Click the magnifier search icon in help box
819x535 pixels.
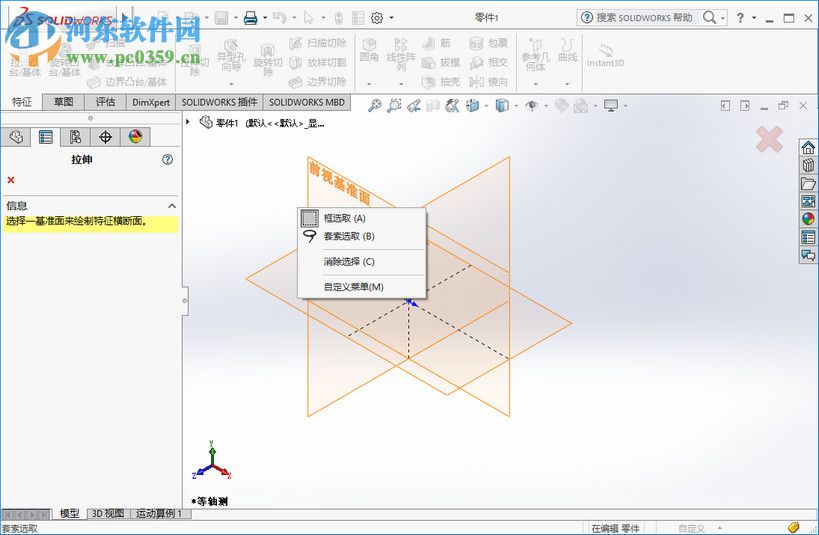point(709,18)
